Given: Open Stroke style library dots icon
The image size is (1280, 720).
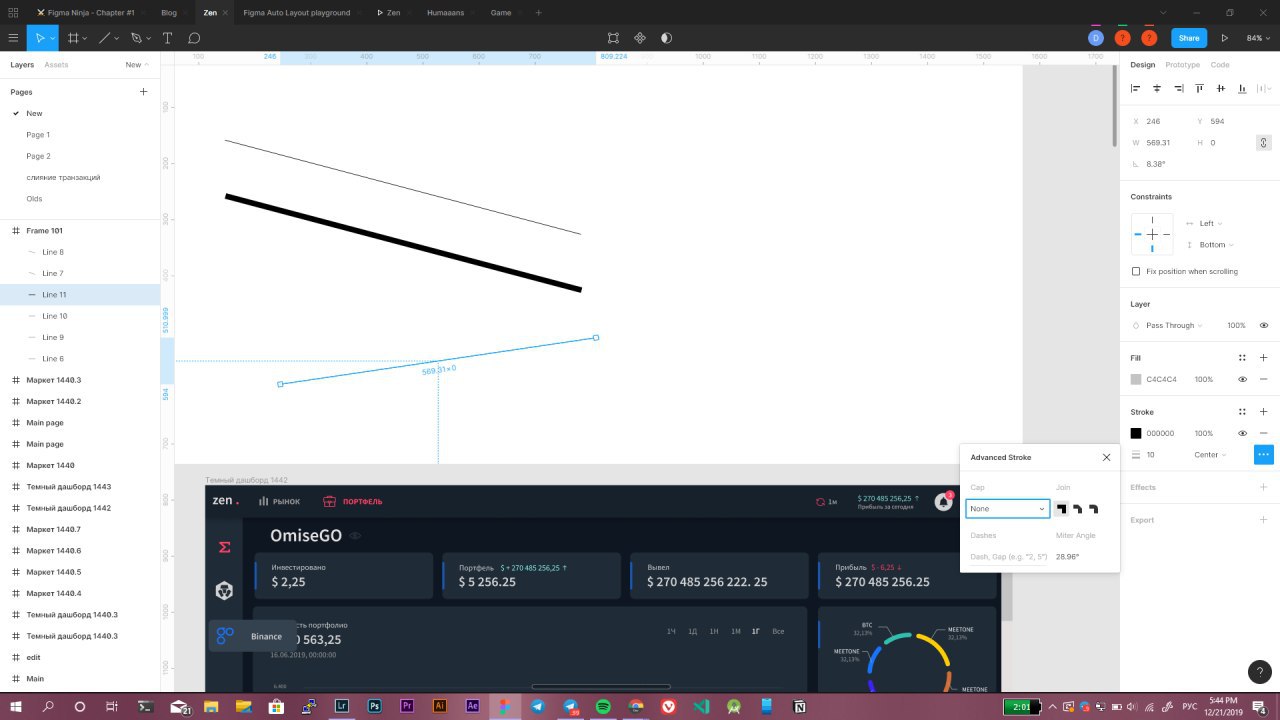Looking at the screenshot, I should 1242,412.
